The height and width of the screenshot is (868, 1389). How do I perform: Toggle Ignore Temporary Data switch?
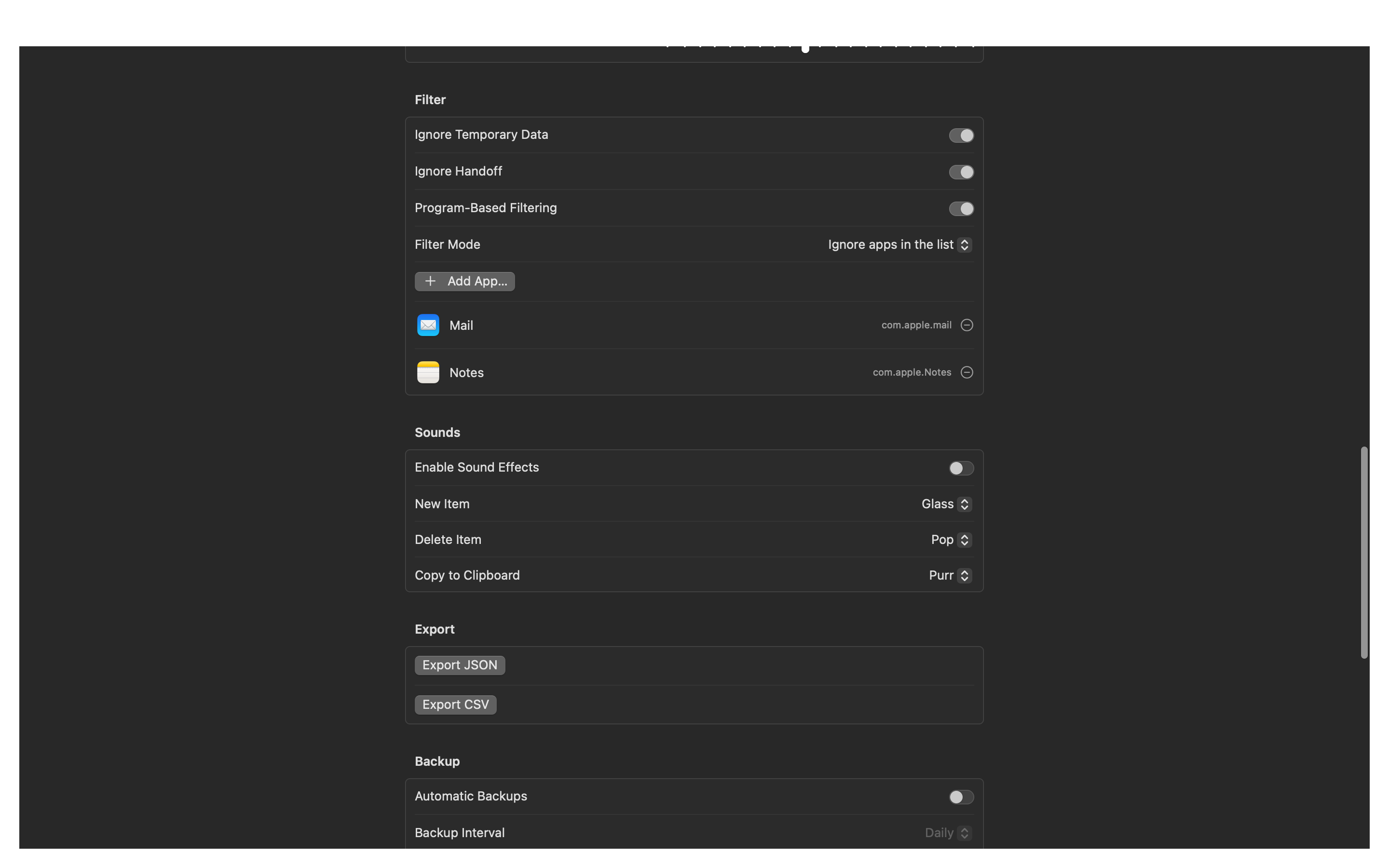click(961, 136)
